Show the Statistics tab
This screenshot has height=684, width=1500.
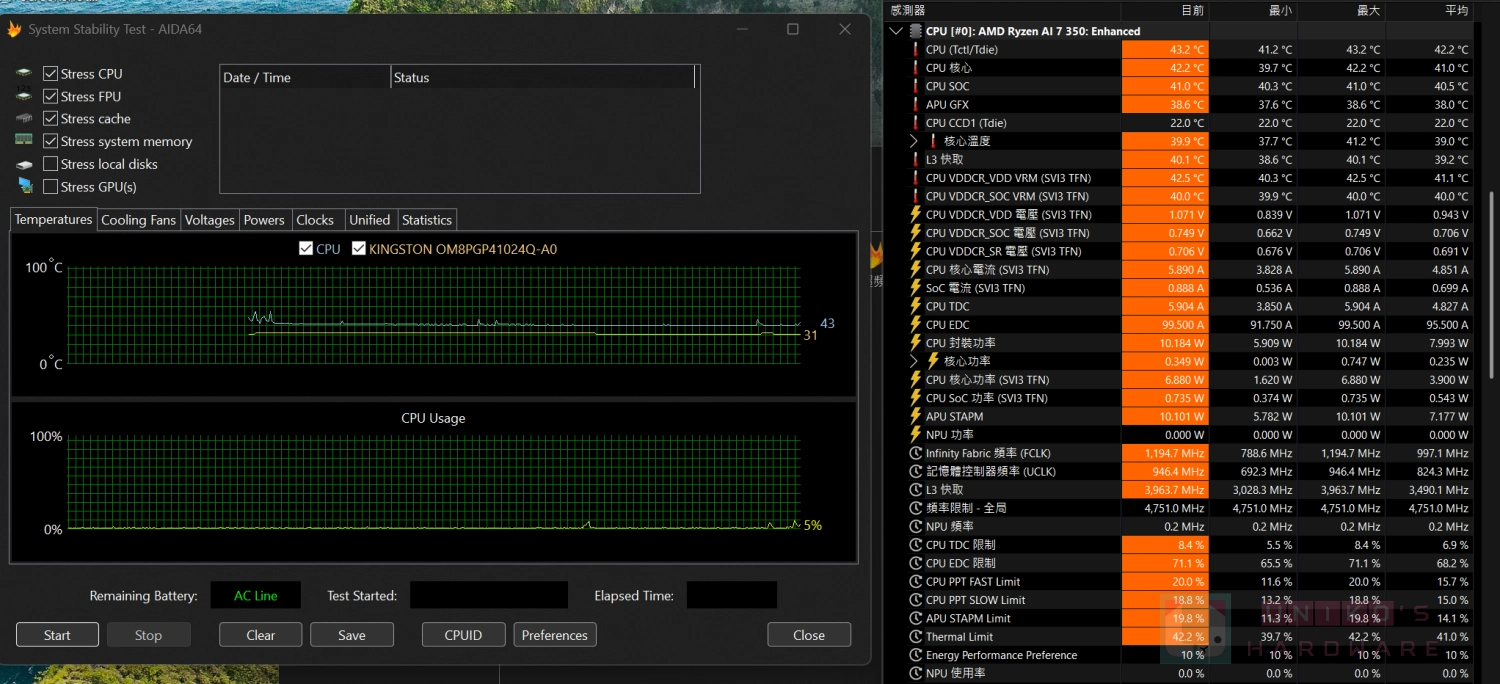point(427,220)
